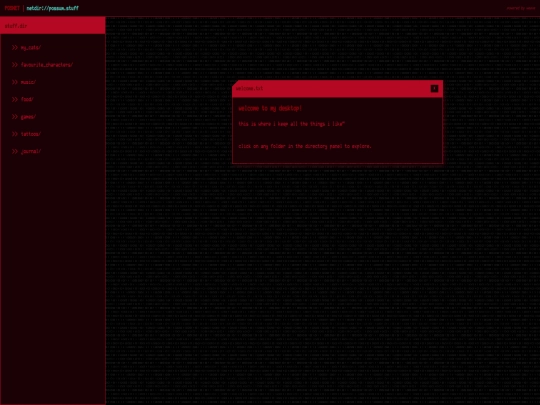Close the welcome.txt window

coord(434,89)
